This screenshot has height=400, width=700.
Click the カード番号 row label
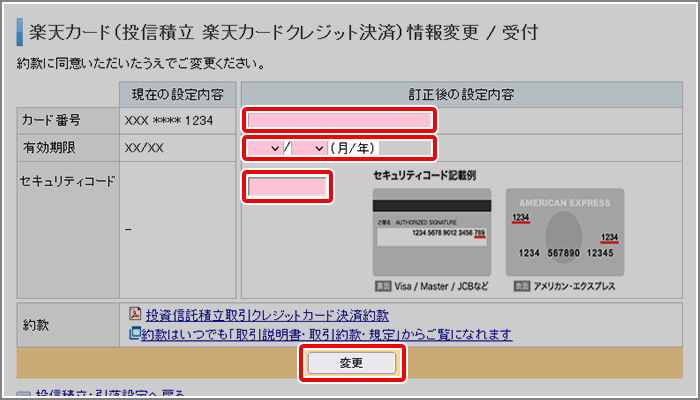click(51, 121)
